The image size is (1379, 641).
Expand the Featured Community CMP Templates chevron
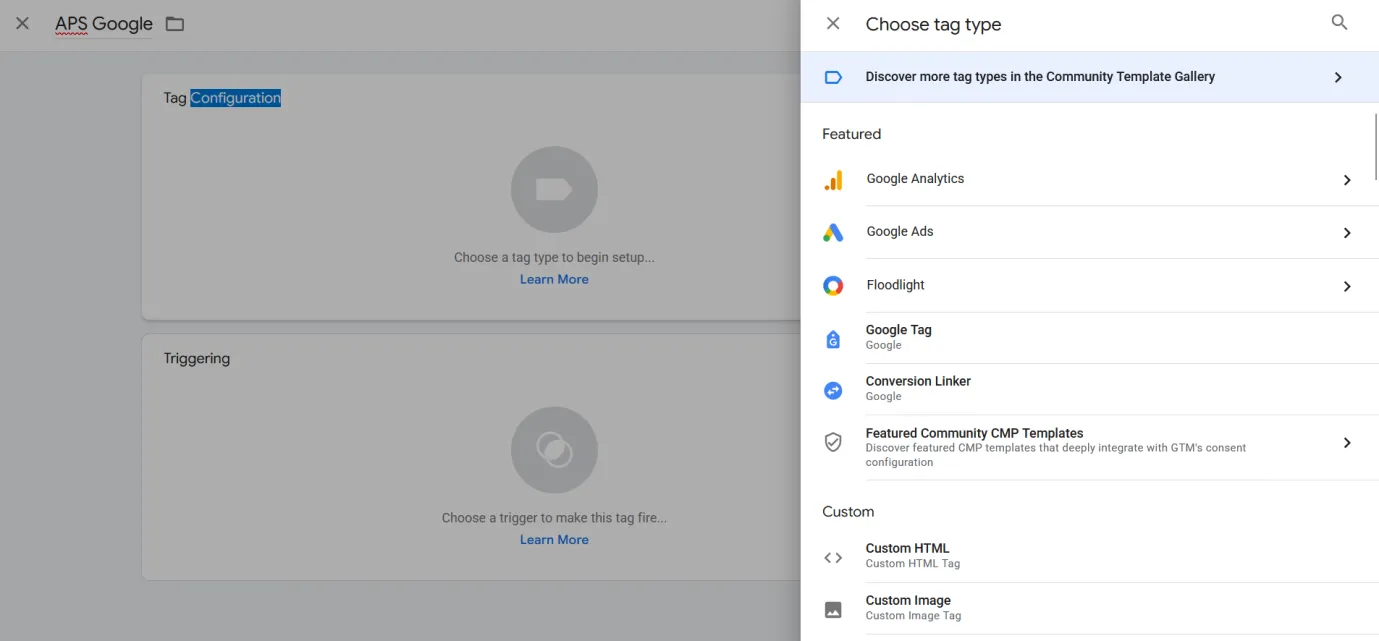click(1347, 443)
